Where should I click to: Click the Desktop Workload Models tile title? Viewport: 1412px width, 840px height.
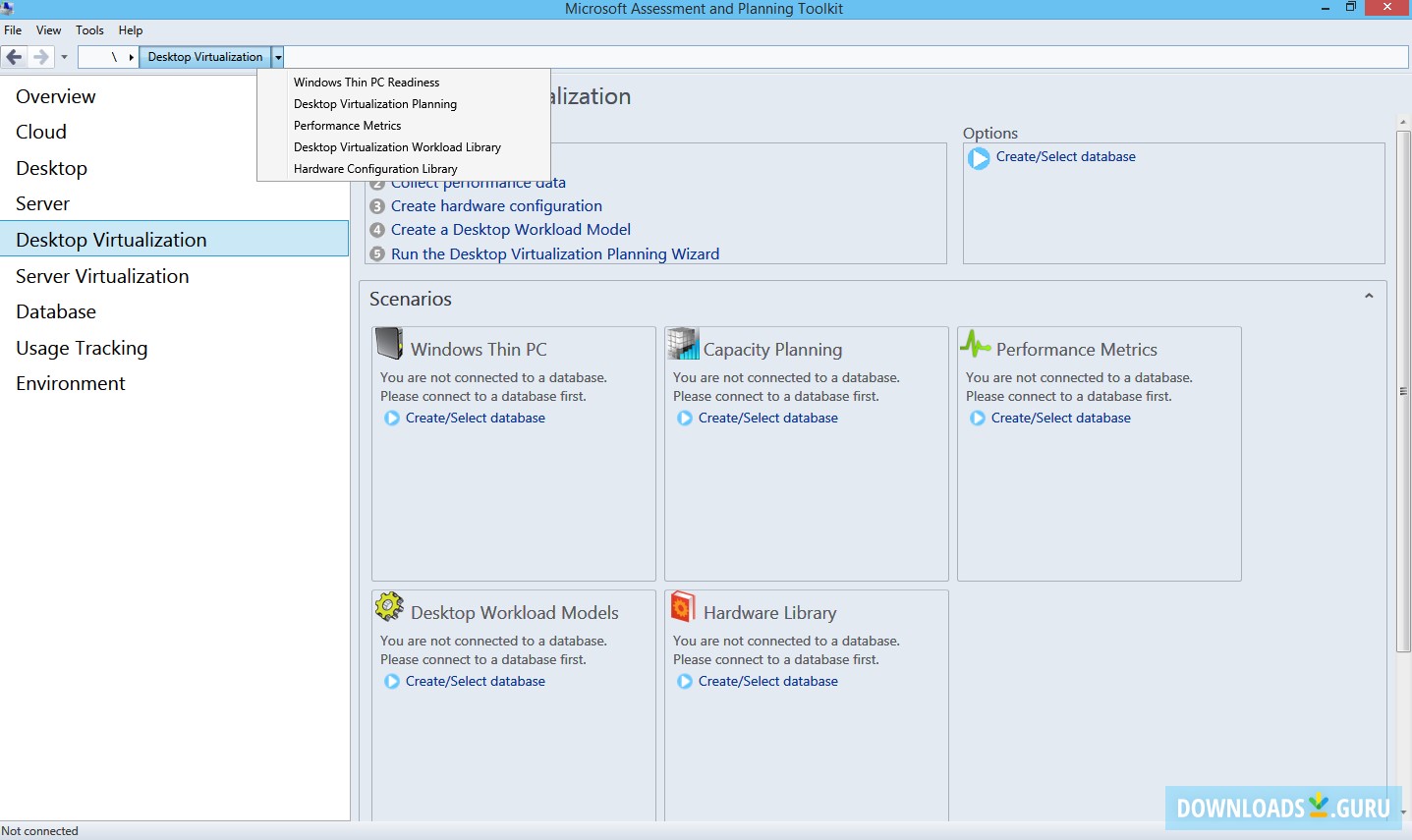[515, 613]
